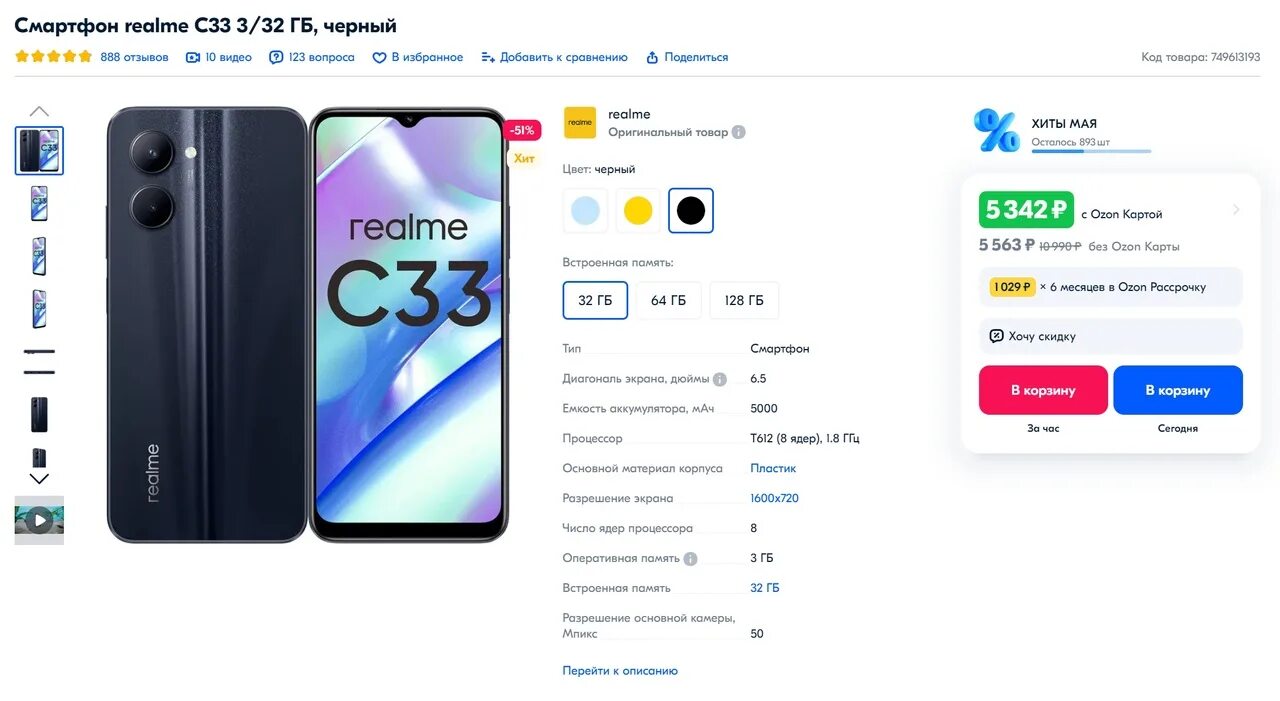Choose the yellow color swatch
Screen dimensions: 1280x701
click(638, 211)
